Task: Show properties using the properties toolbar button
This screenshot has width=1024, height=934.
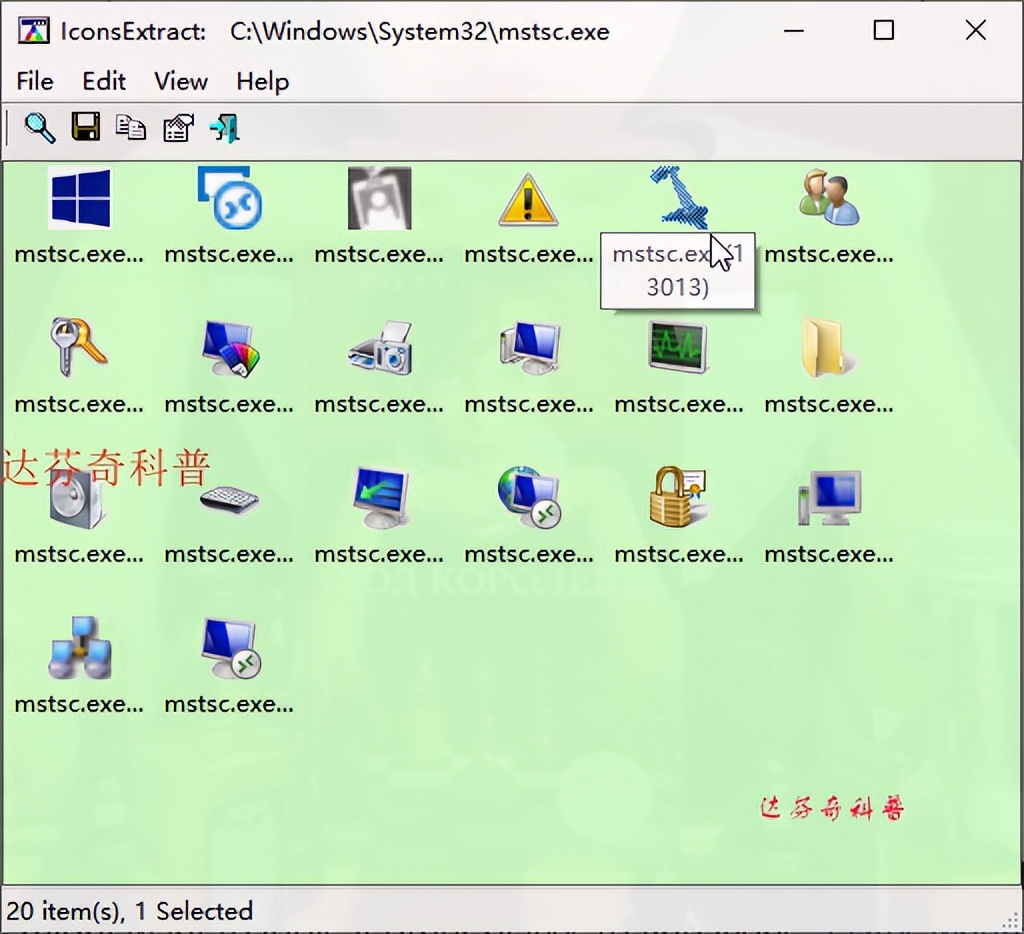Action: pyautogui.click(x=177, y=127)
